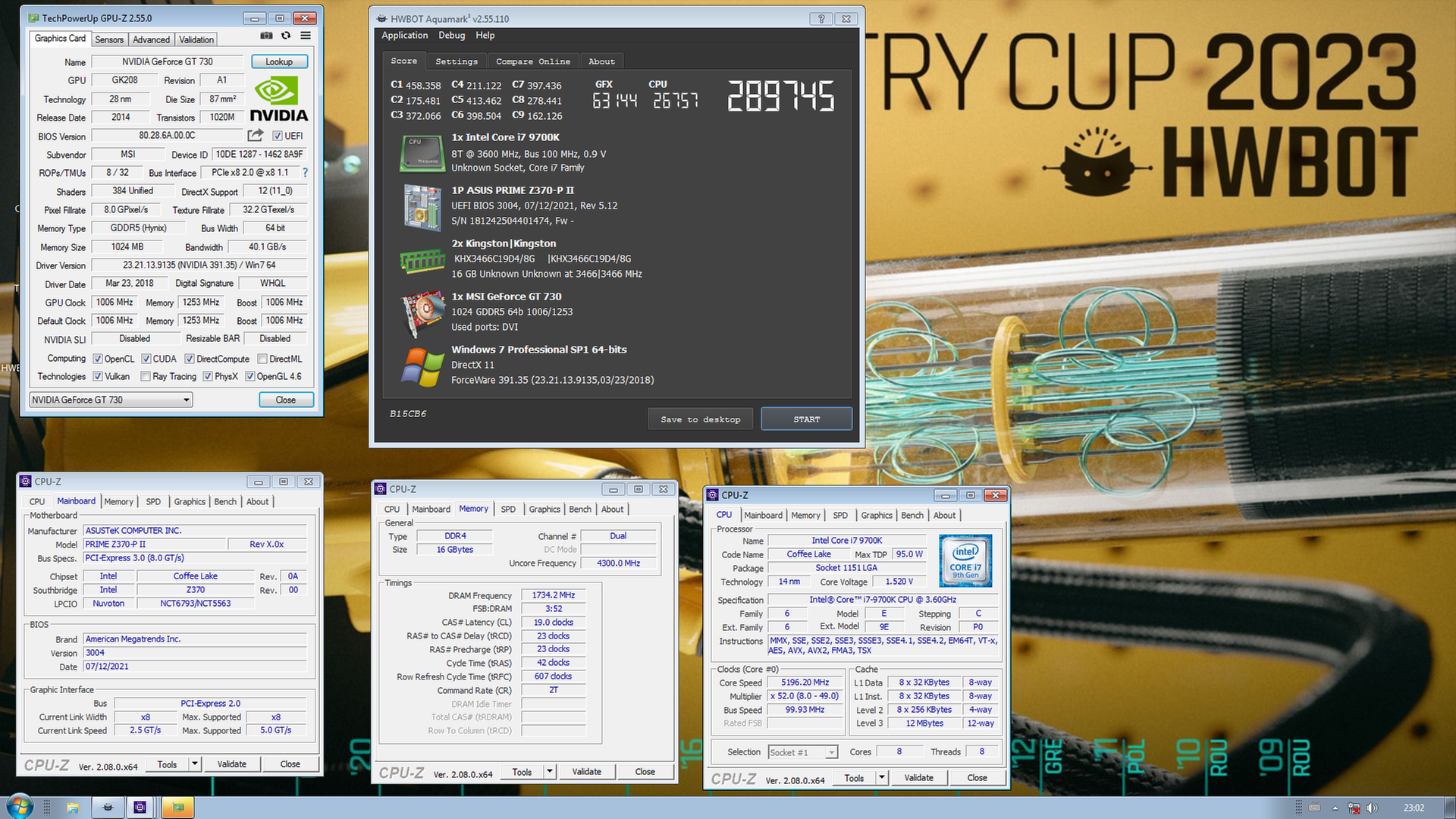
Task: Toggle the DirectCompute checkbox
Action: click(190, 359)
